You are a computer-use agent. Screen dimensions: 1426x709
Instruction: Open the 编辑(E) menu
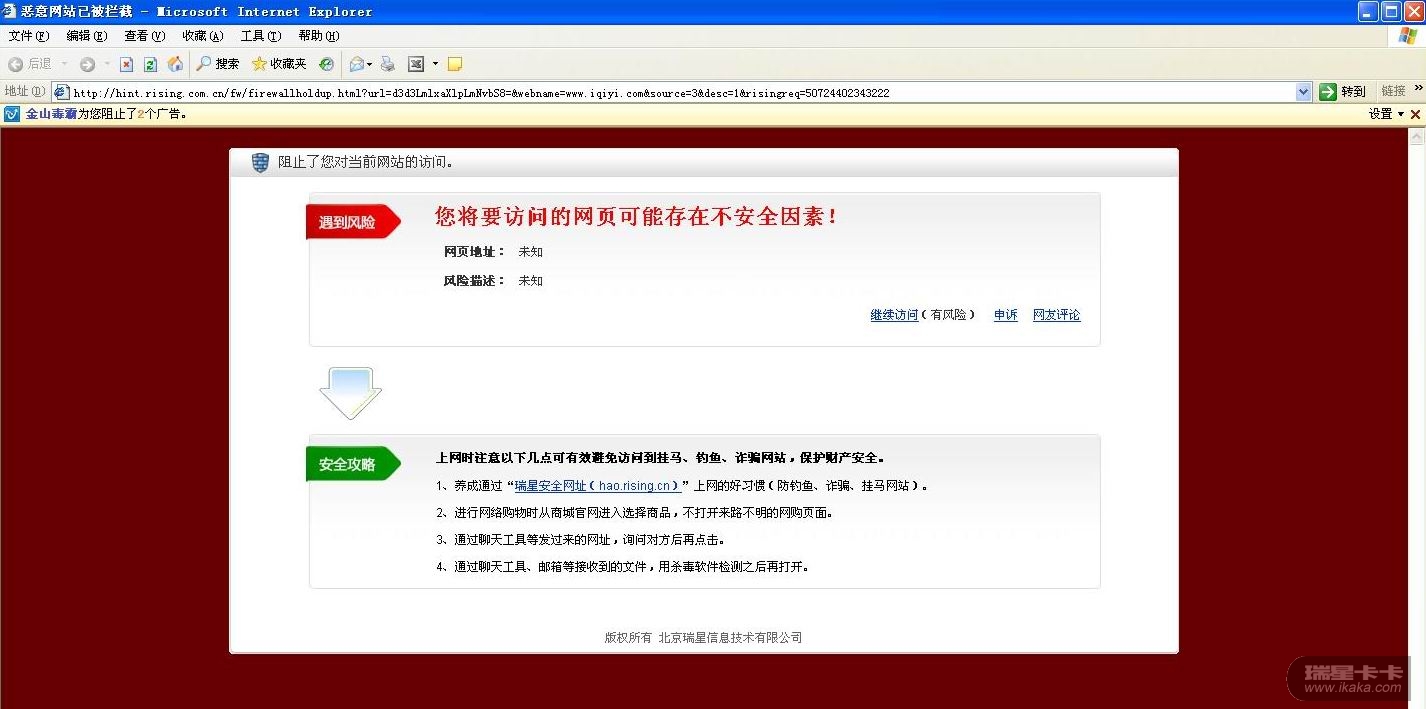pos(86,36)
